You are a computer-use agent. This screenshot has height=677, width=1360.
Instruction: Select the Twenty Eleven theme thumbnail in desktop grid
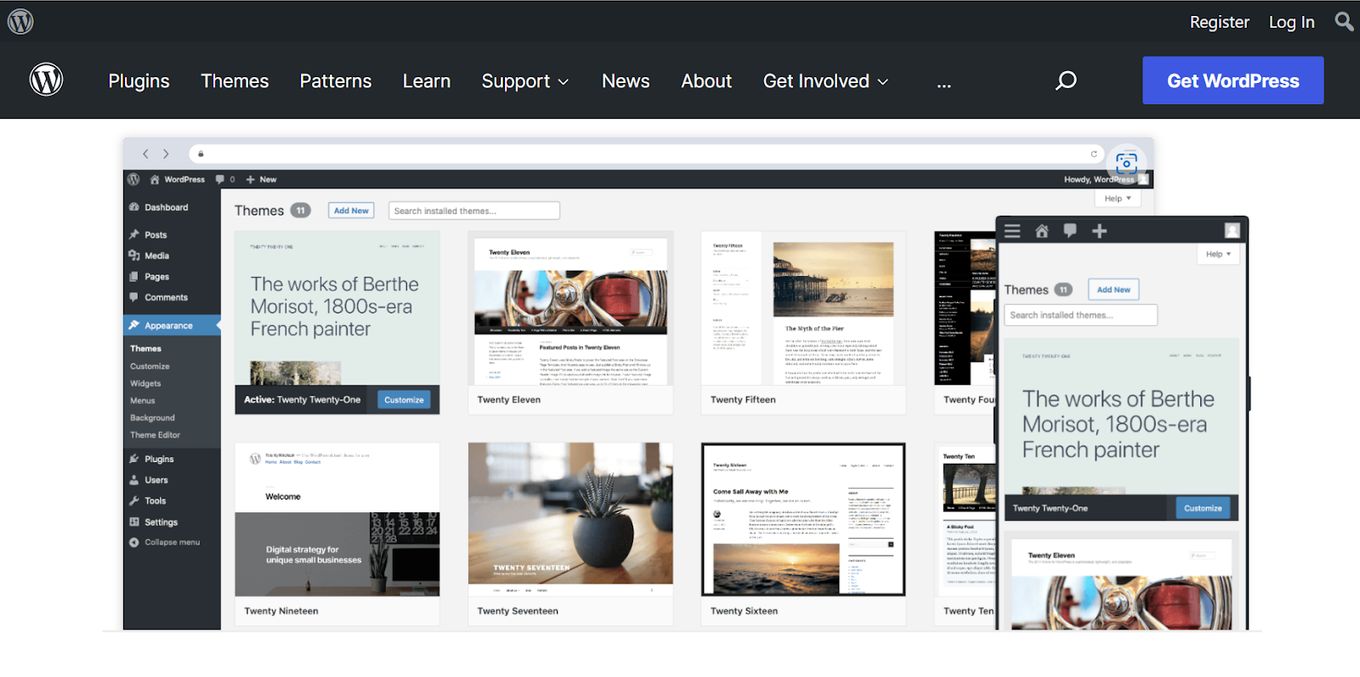[x=571, y=309]
